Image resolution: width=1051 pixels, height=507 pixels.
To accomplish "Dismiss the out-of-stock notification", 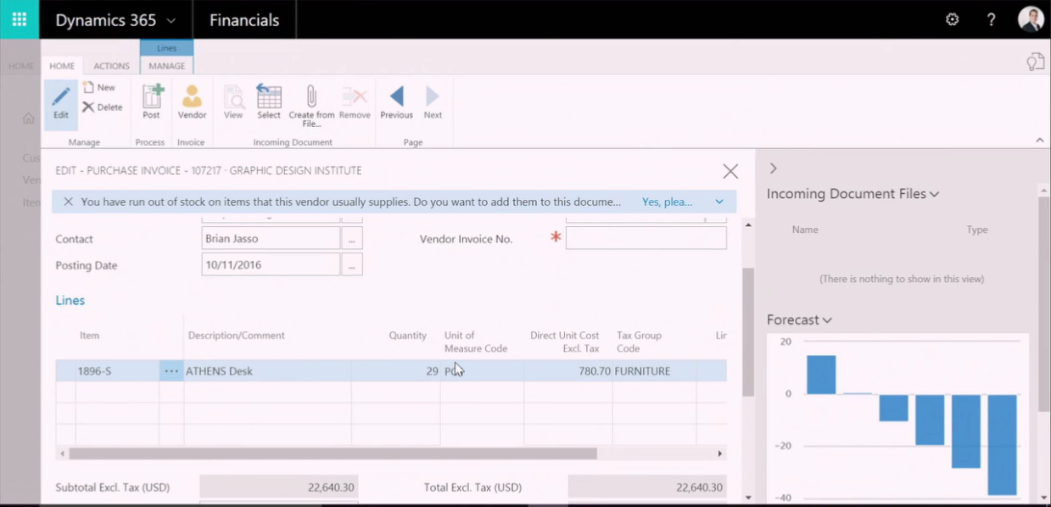I will (x=68, y=202).
